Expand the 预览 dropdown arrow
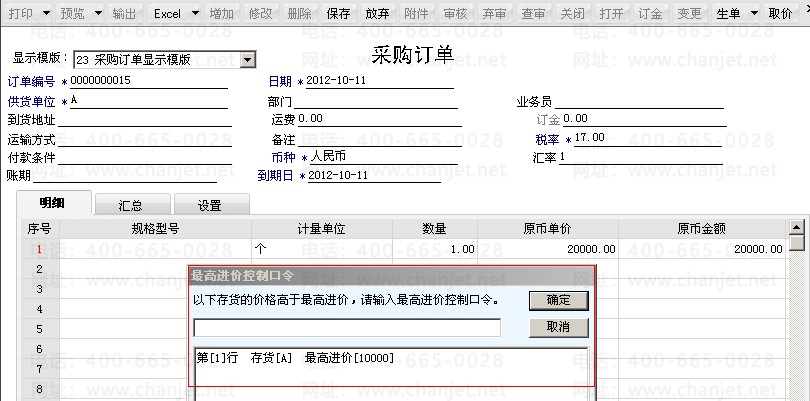The width and height of the screenshot is (810, 401). [x=98, y=13]
